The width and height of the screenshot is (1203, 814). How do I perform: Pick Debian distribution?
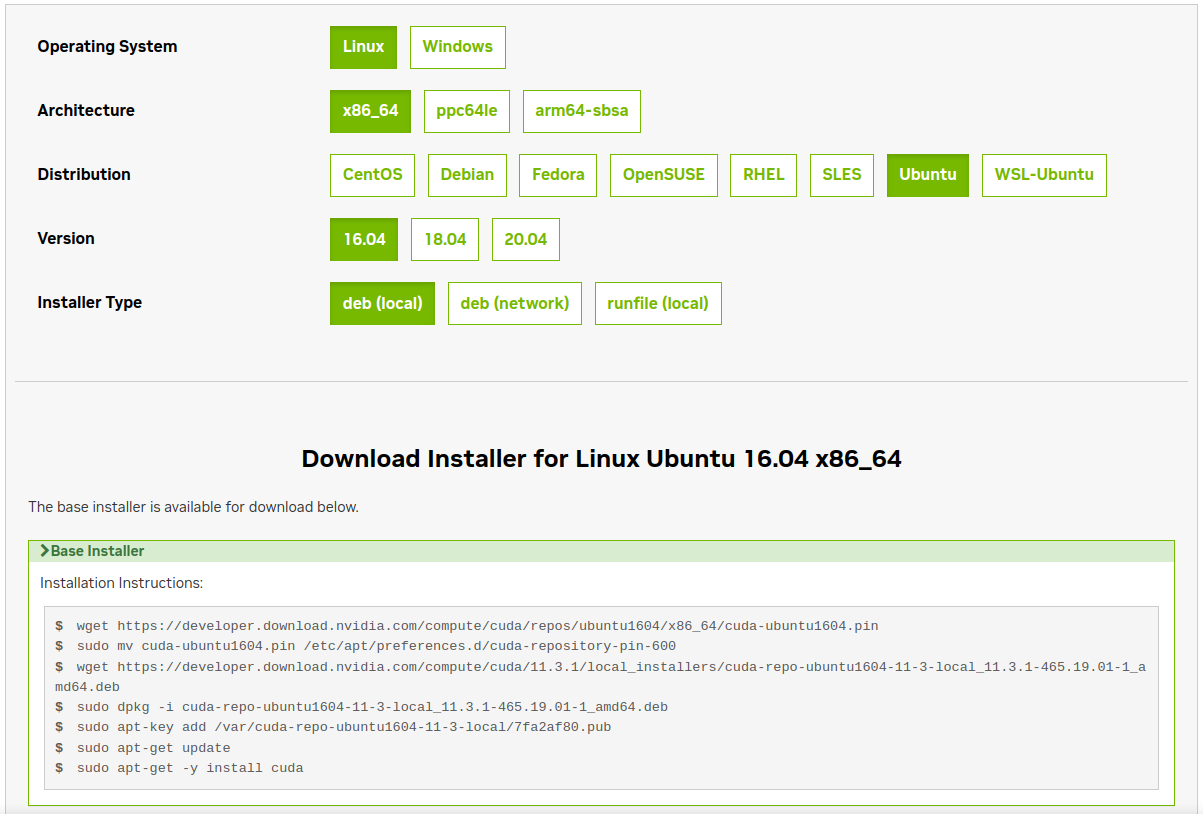[x=467, y=175]
